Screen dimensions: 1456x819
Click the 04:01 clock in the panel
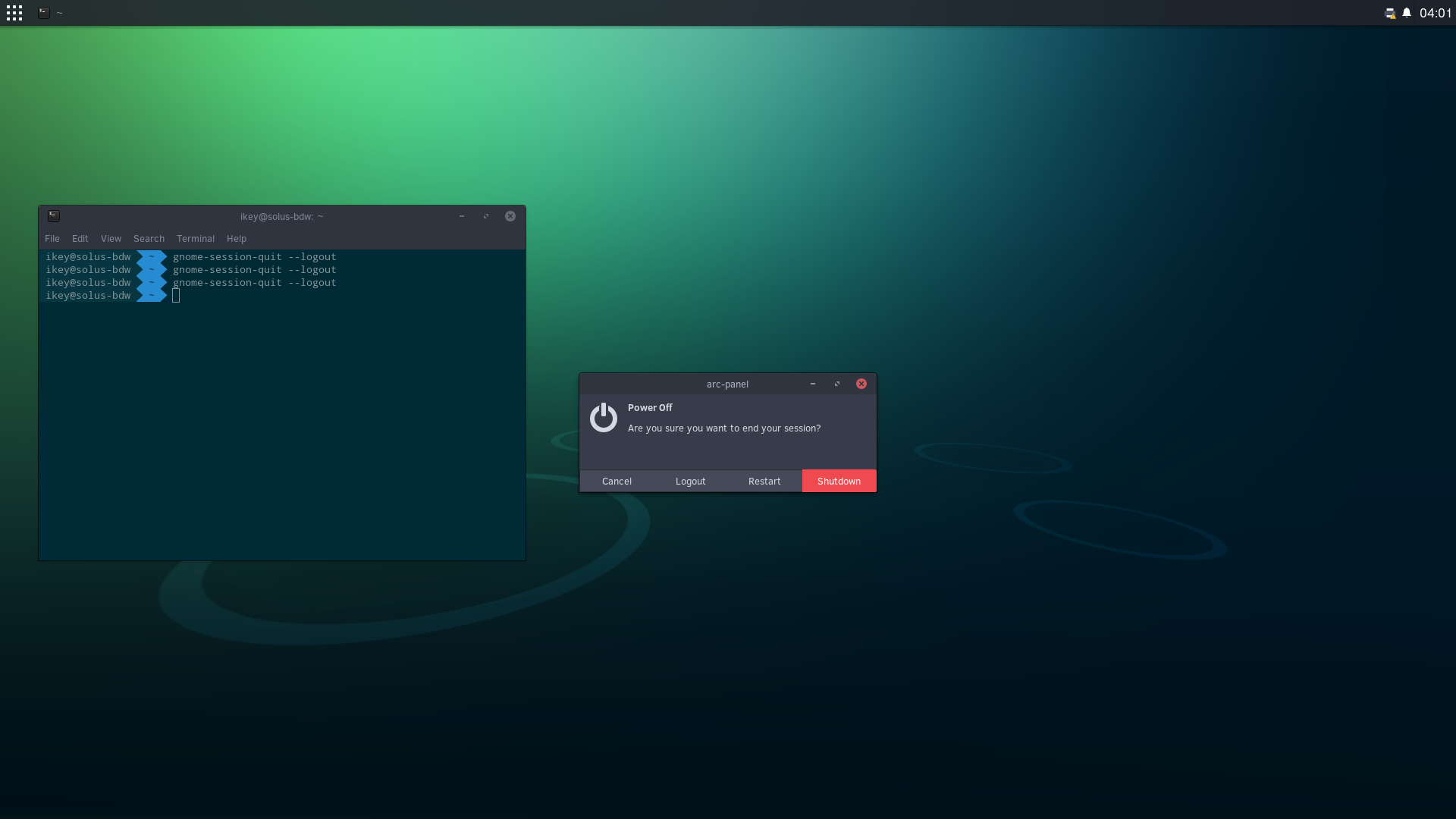1436,13
